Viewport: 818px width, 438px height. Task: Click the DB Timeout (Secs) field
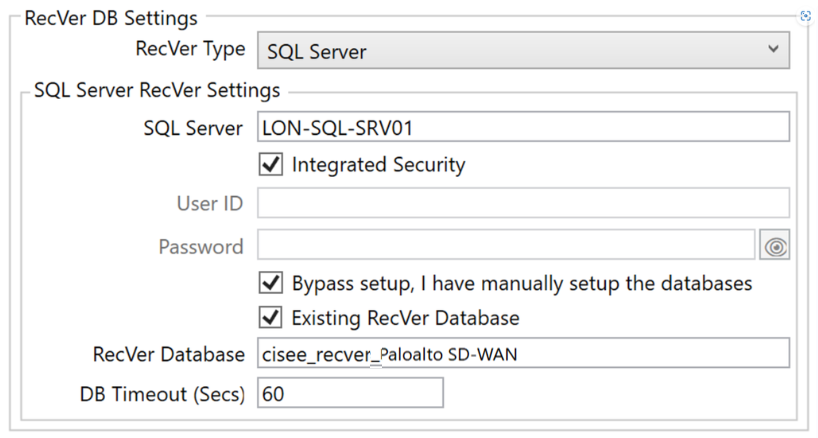350,393
